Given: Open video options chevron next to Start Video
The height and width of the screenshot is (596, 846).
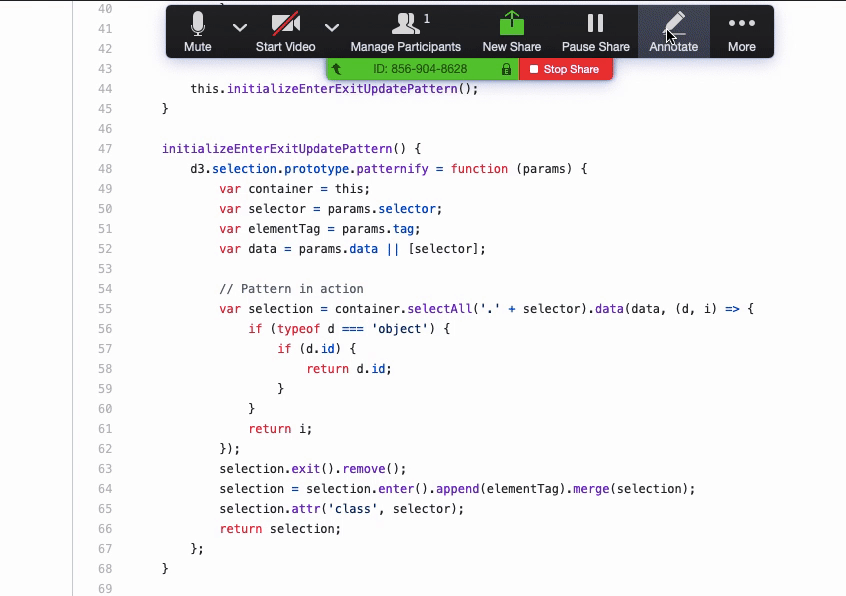Looking at the screenshot, I should point(332,28).
